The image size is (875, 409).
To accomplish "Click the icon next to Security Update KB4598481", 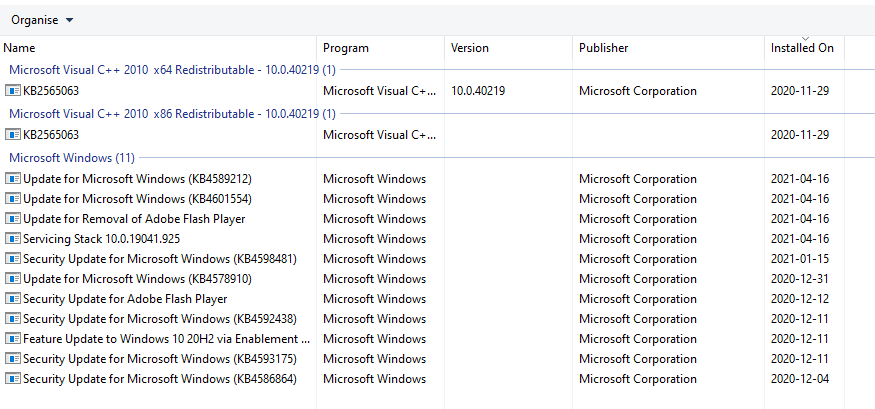I will coord(13,259).
